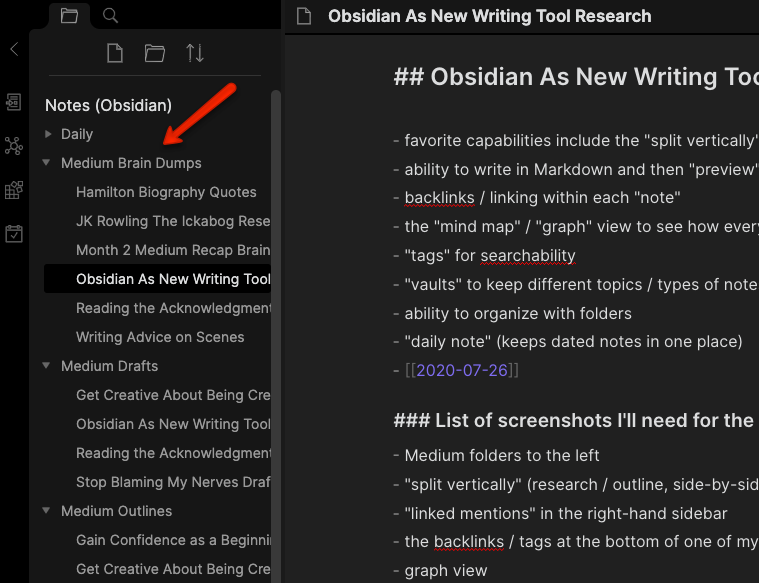Select highlighted Obsidian As New Writing Tool note
This screenshot has height=583, width=759.
point(157,279)
